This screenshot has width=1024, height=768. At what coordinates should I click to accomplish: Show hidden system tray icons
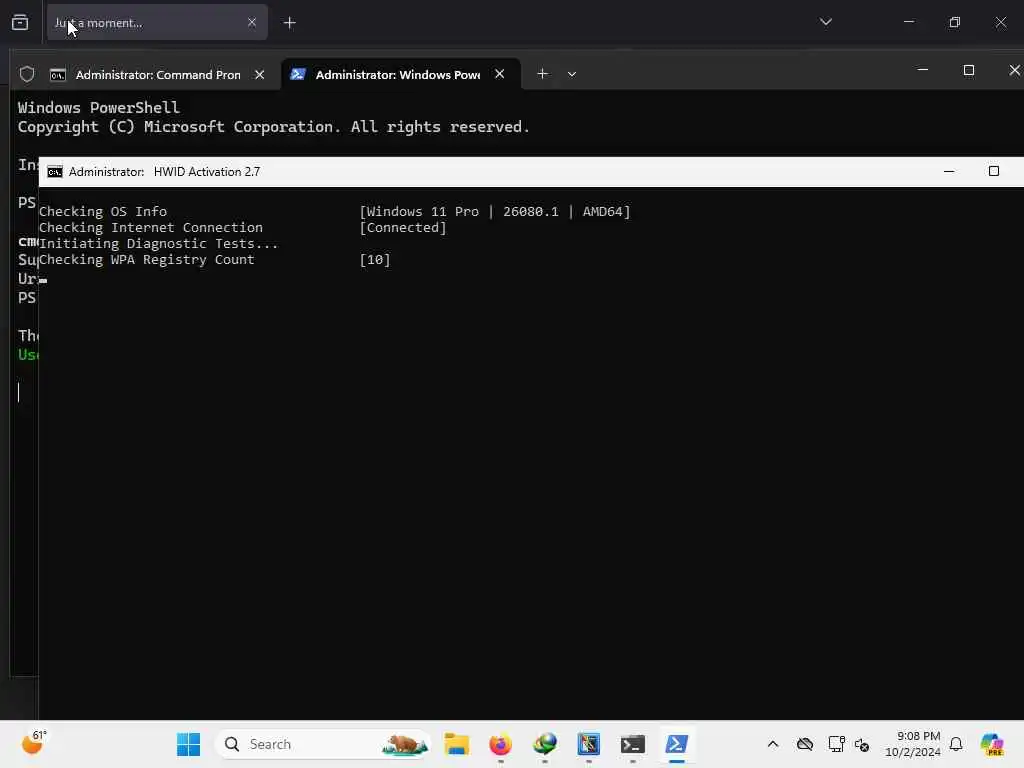click(x=773, y=744)
